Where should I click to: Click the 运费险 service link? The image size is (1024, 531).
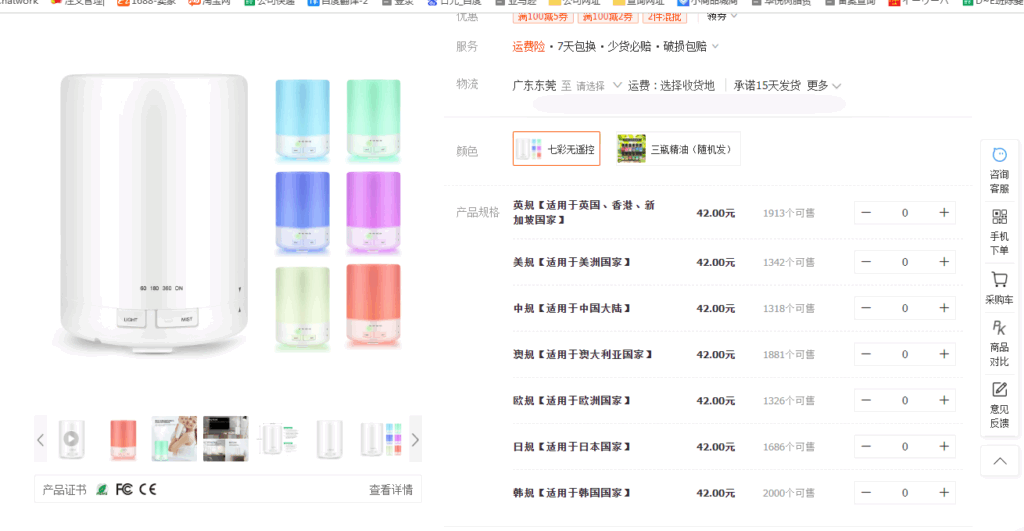click(x=528, y=46)
